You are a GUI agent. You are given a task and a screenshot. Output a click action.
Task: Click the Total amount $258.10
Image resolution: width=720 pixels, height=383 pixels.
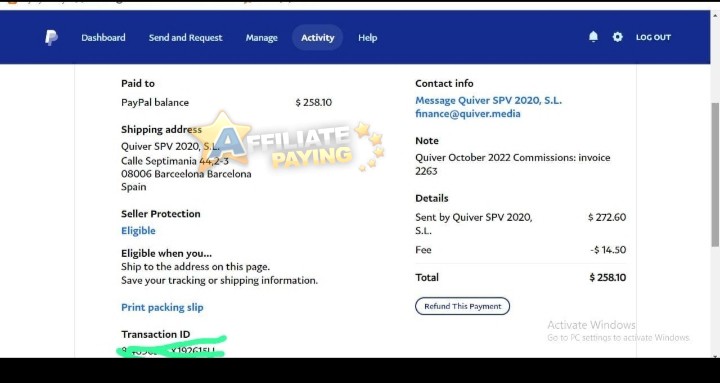(x=608, y=277)
